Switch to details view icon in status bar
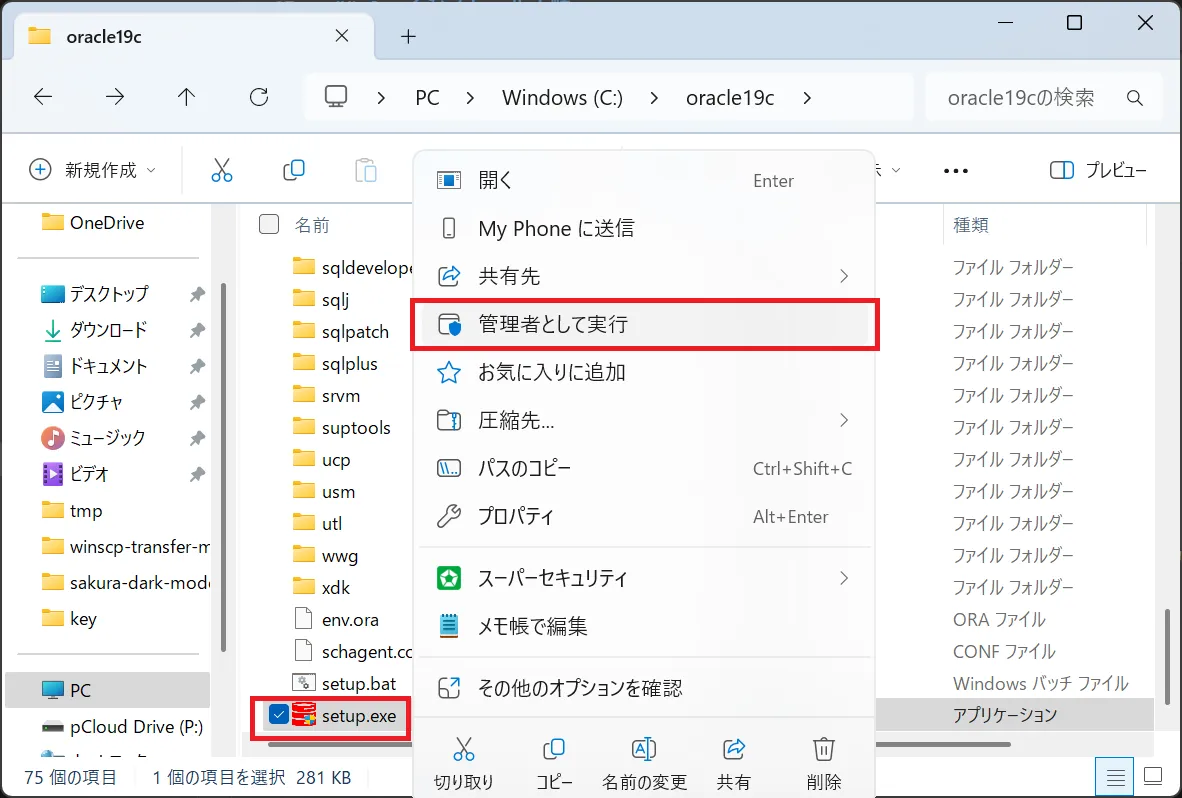Image resolution: width=1182 pixels, height=798 pixels. (1115, 776)
